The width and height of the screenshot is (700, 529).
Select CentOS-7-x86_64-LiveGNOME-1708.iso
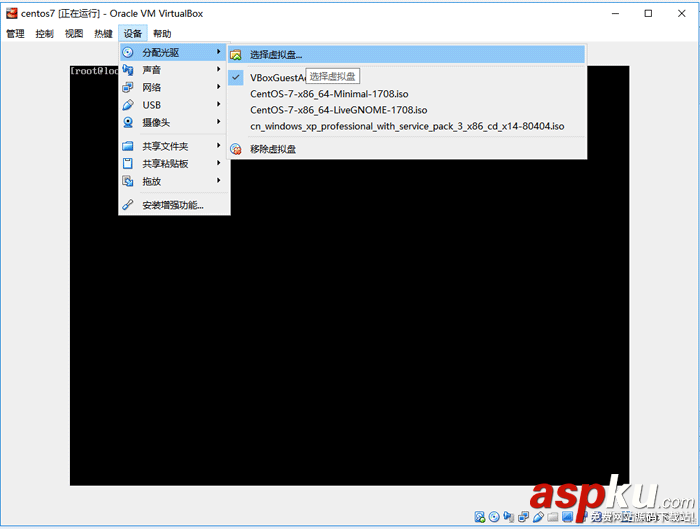407,110
